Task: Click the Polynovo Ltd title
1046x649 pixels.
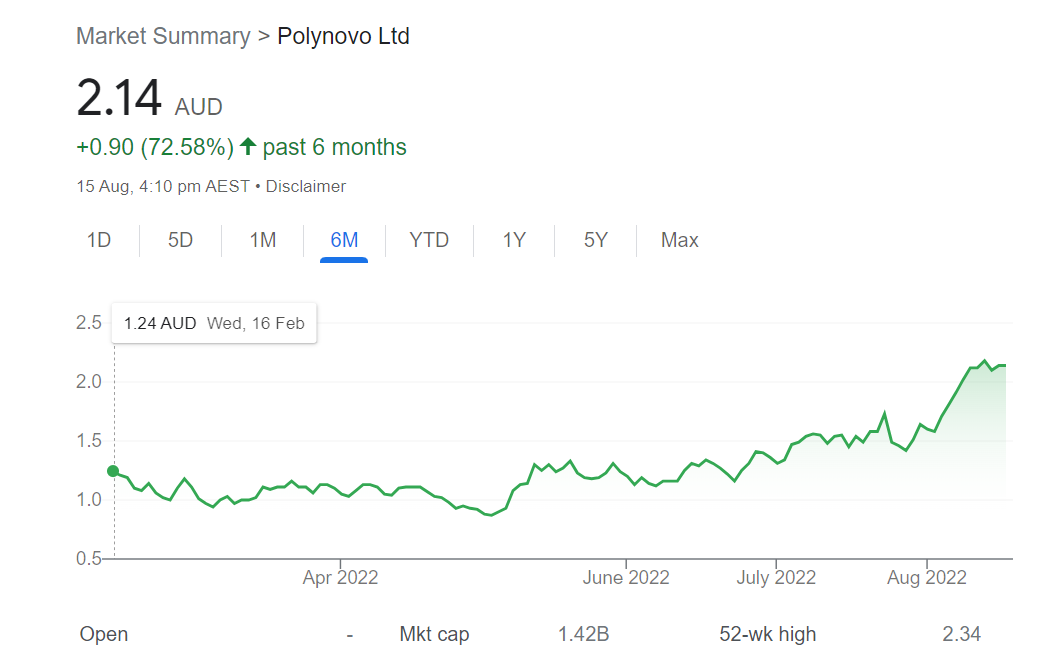Action: tap(343, 36)
